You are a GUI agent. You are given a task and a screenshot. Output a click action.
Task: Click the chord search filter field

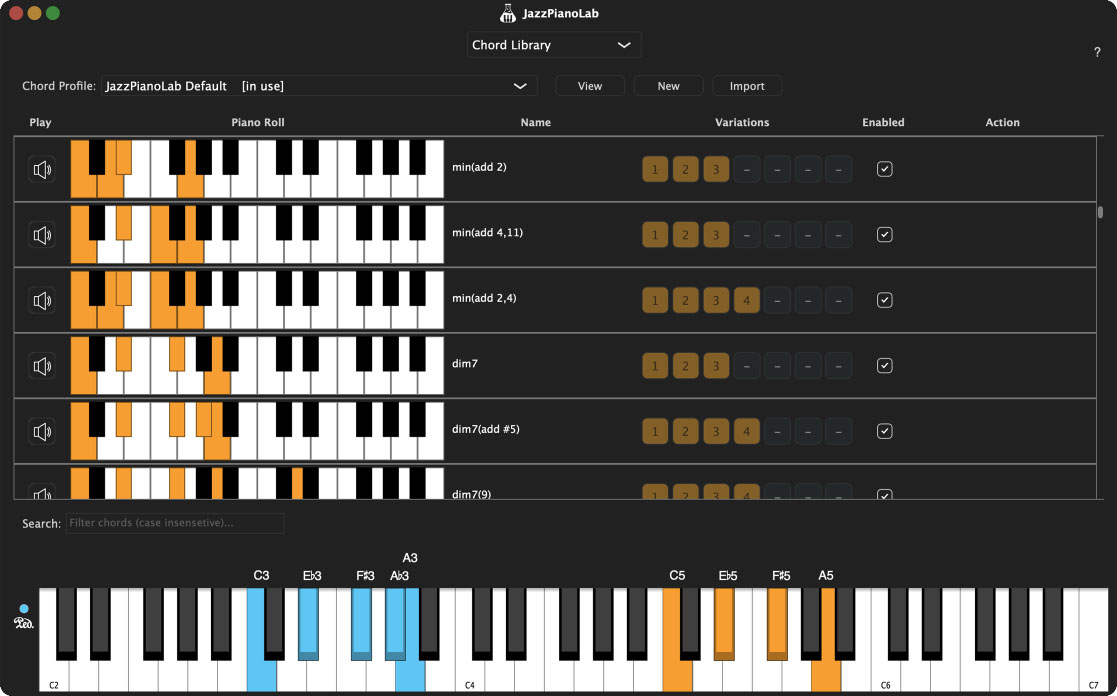(x=175, y=523)
